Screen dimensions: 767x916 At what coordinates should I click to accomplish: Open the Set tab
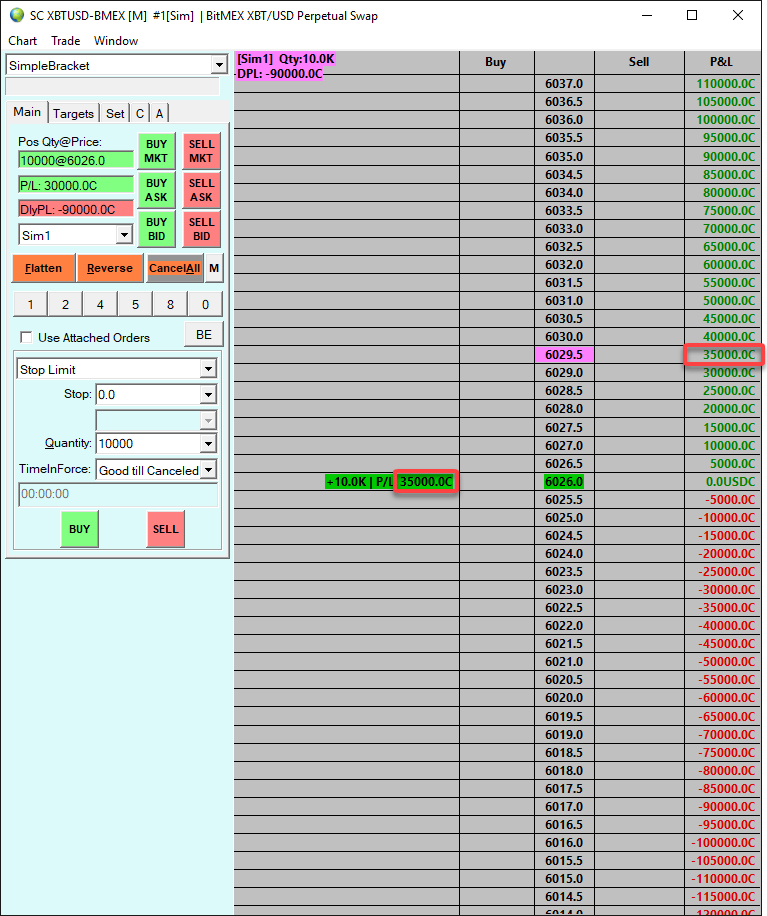[x=115, y=113]
